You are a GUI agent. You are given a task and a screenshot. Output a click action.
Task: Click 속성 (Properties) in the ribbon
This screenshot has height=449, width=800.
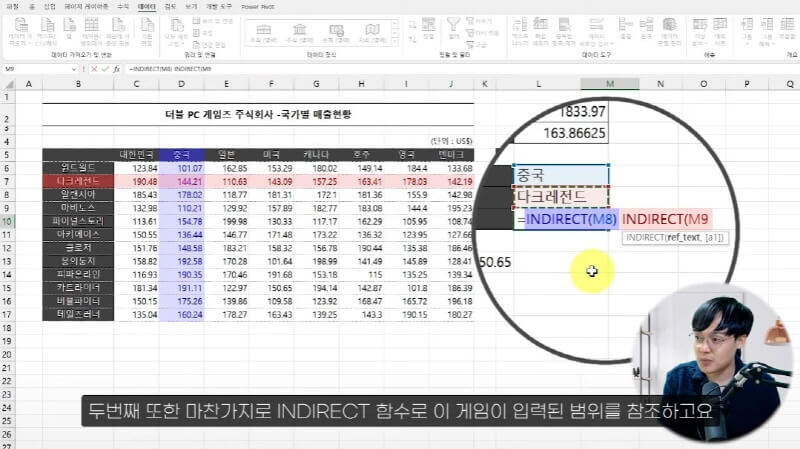click(x=204, y=33)
